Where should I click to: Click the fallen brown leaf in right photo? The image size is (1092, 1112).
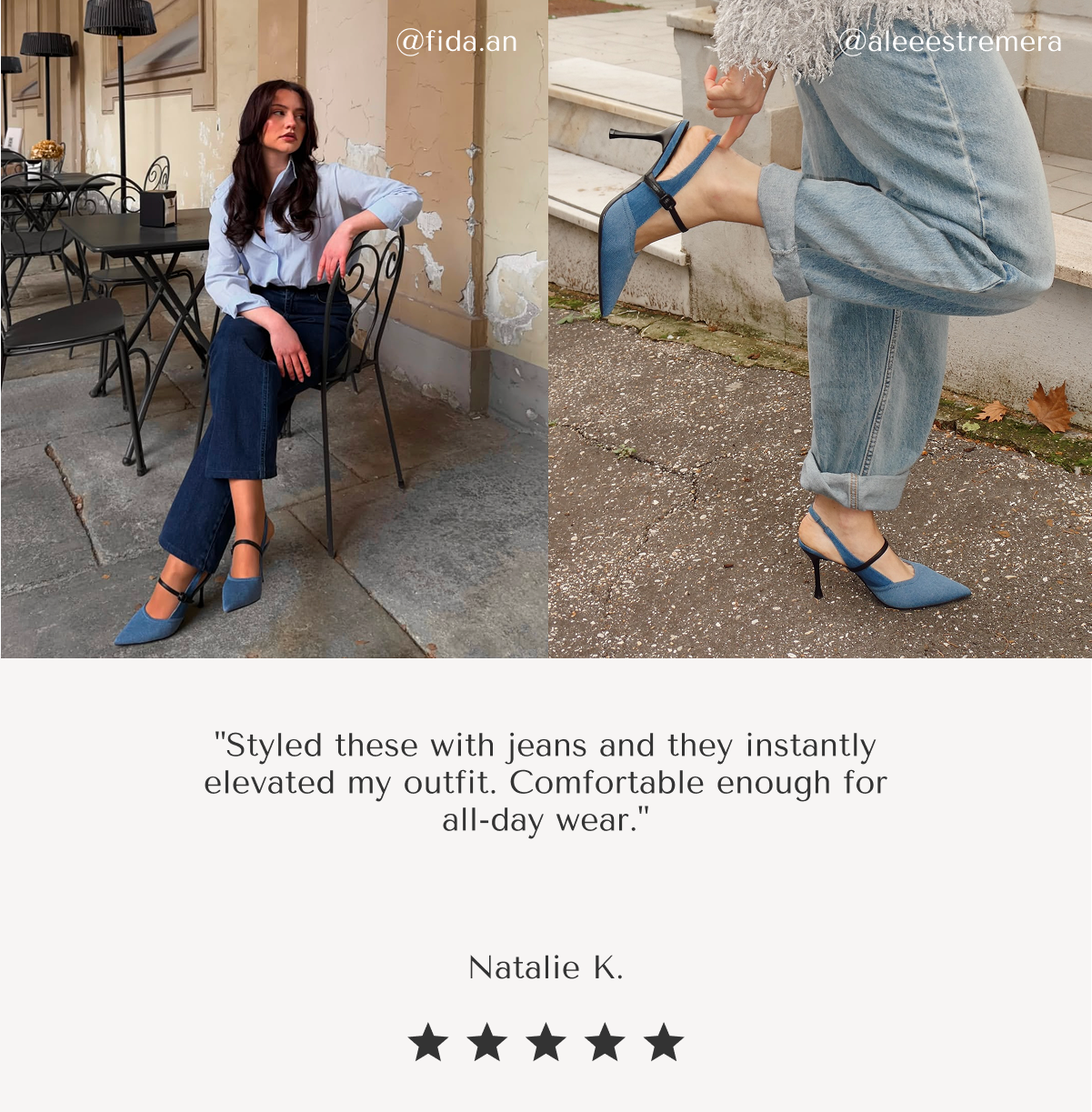1051,406
